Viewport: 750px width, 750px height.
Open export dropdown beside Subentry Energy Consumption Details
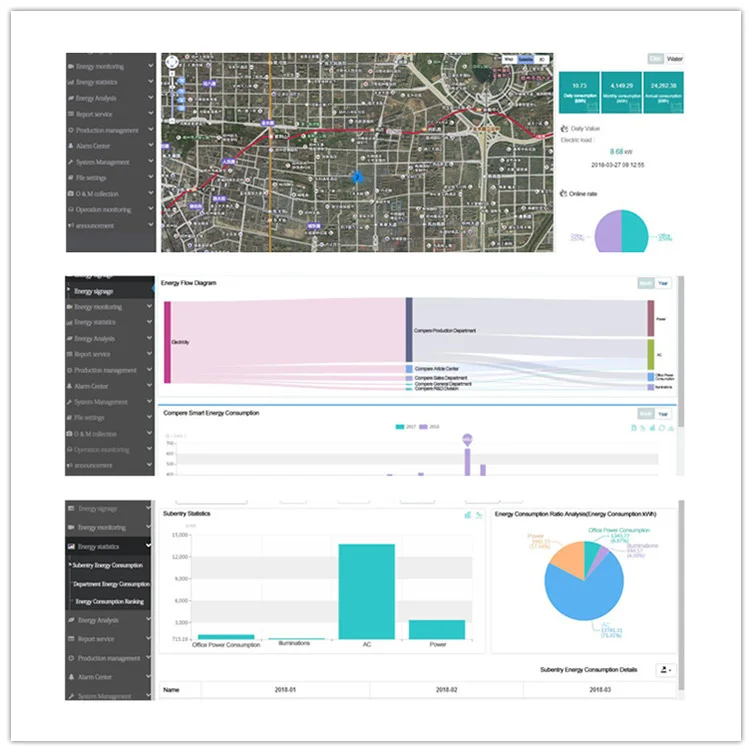coord(665,670)
